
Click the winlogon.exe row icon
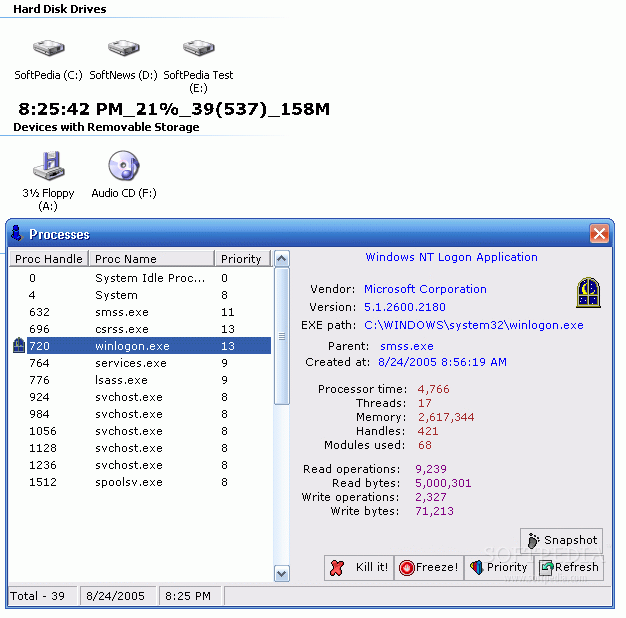19,345
